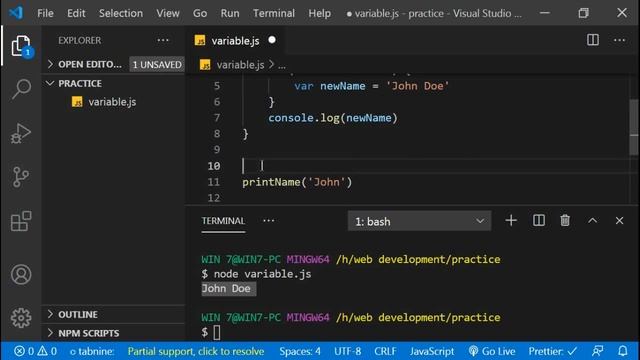The width and height of the screenshot is (640, 360).
Task: Open the Extensions view
Action: [21, 221]
